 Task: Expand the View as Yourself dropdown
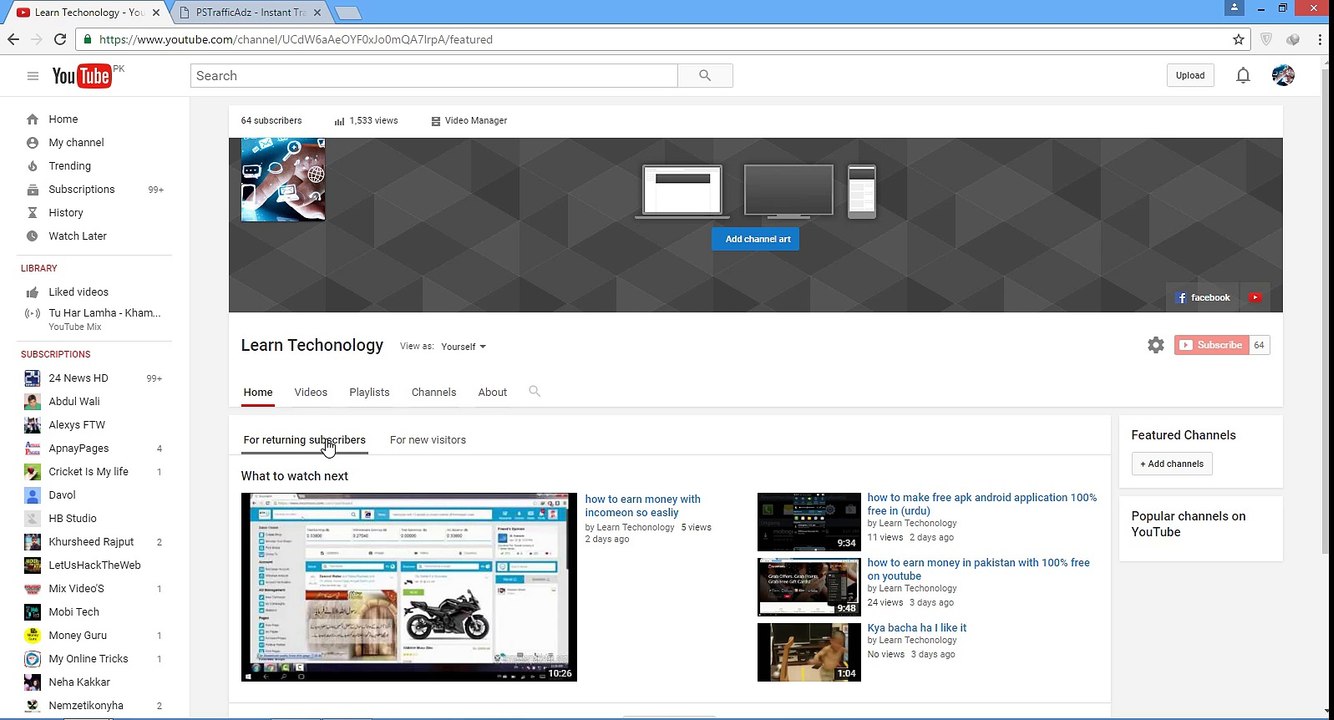point(463,347)
